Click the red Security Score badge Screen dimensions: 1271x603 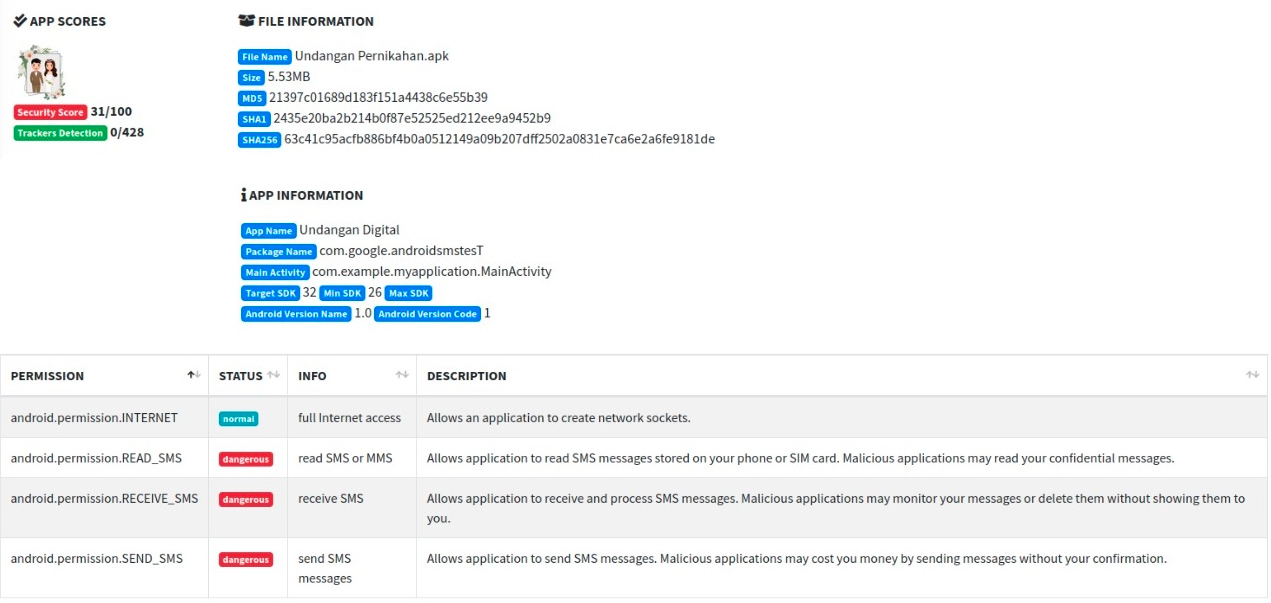tap(51, 113)
